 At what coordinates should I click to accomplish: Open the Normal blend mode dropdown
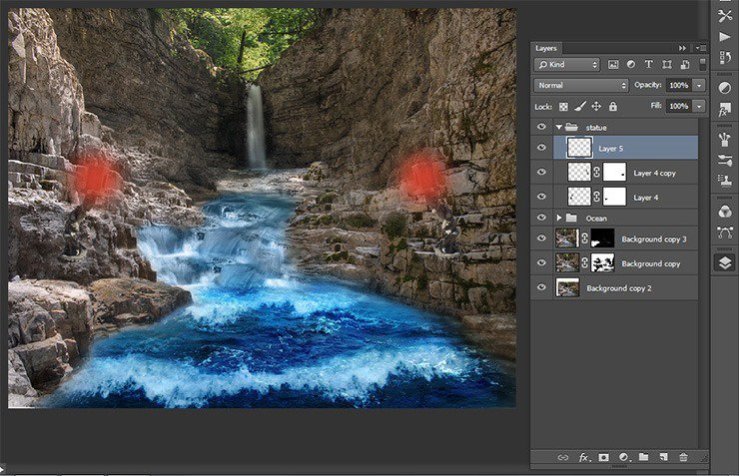(581, 85)
